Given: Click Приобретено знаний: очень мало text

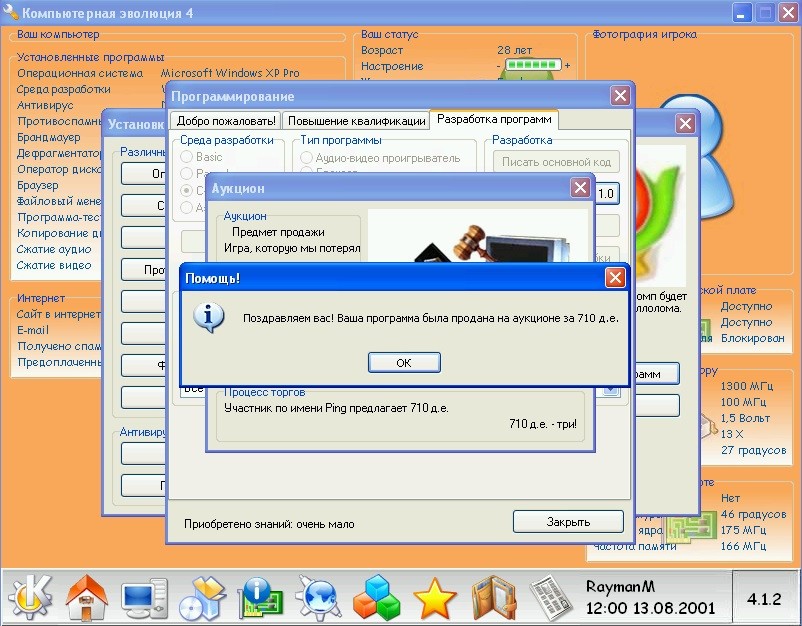Looking at the screenshot, I should click(269, 524).
